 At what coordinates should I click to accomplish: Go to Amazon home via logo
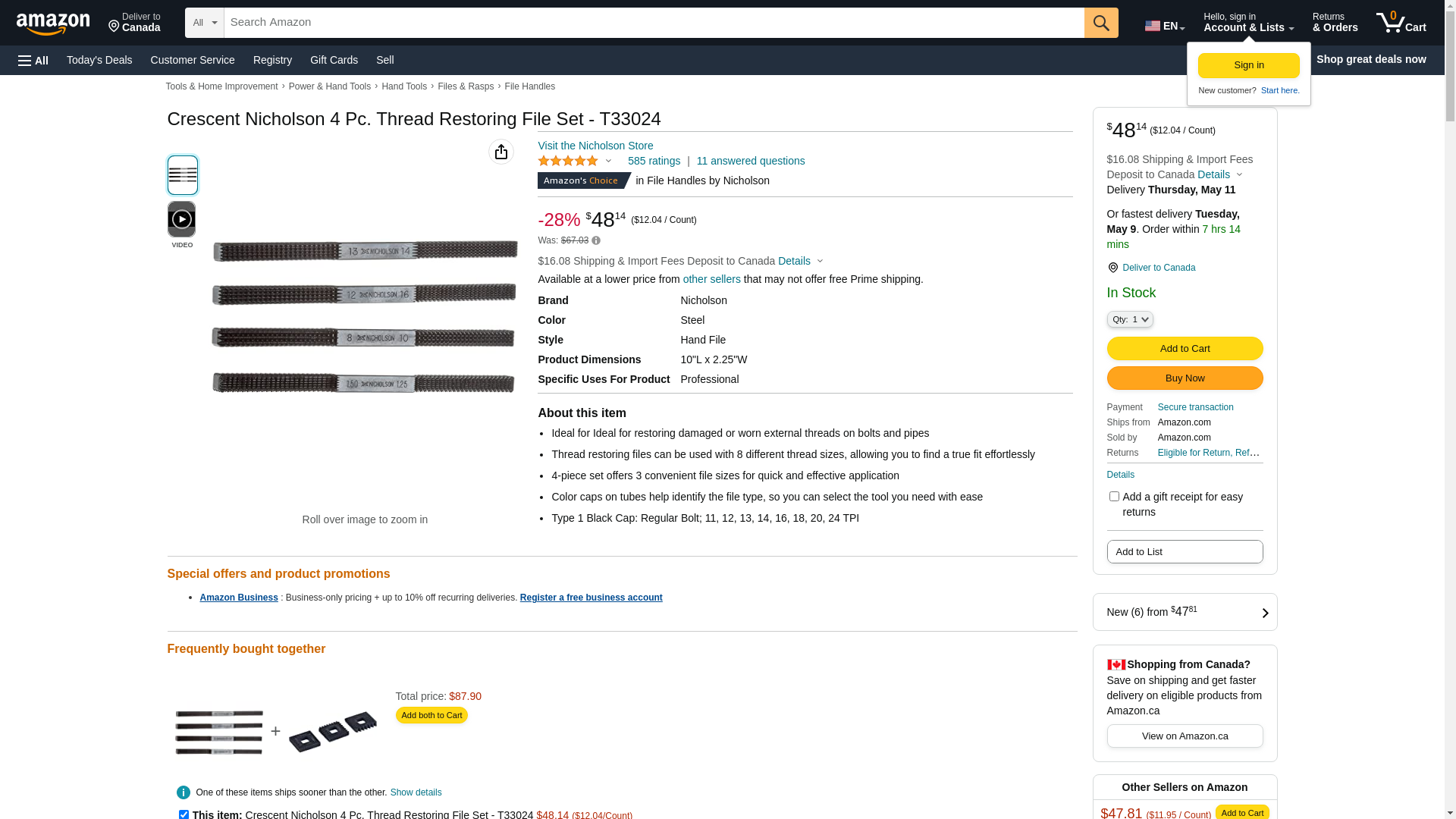click(53, 24)
